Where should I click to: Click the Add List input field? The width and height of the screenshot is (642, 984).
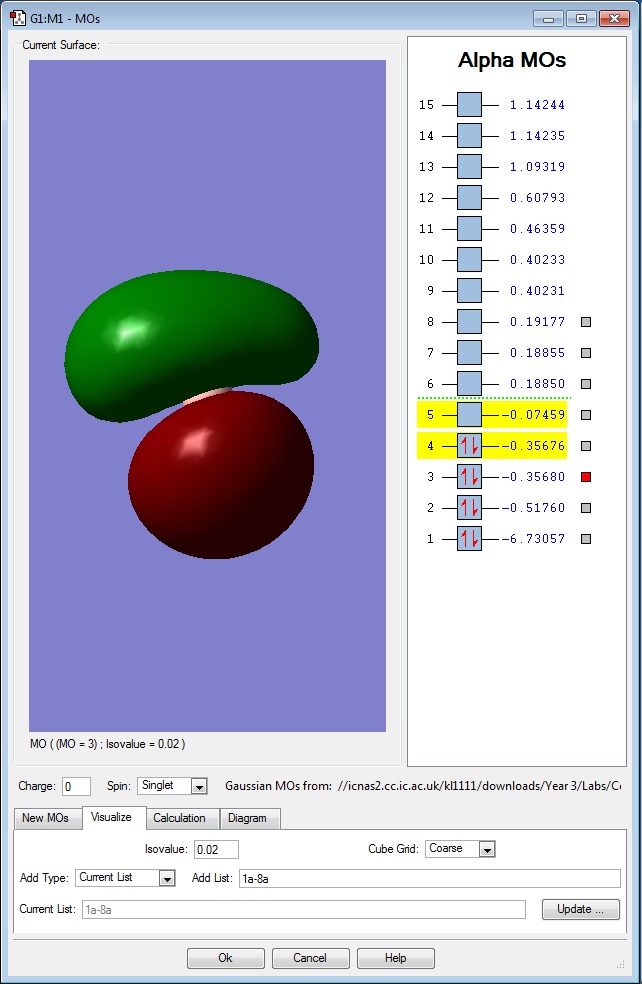coord(430,879)
